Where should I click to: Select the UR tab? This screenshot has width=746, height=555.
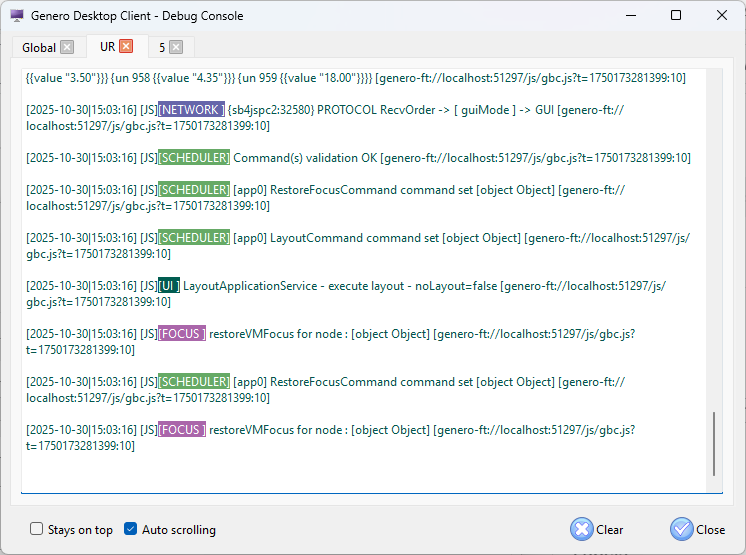pos(108,47)
